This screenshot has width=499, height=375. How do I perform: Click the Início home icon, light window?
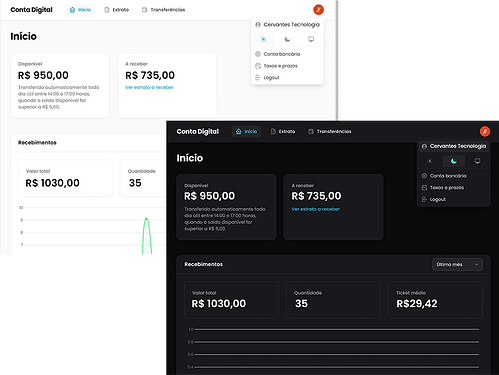(72, 10)
